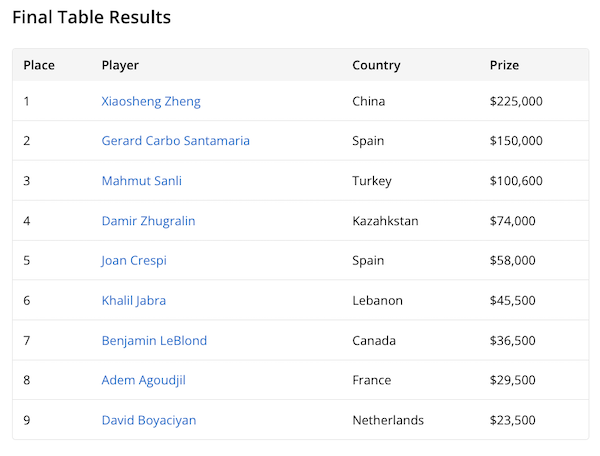Click Benjamin LeBlond link
600x456 pixels.
tap(154, 340)
